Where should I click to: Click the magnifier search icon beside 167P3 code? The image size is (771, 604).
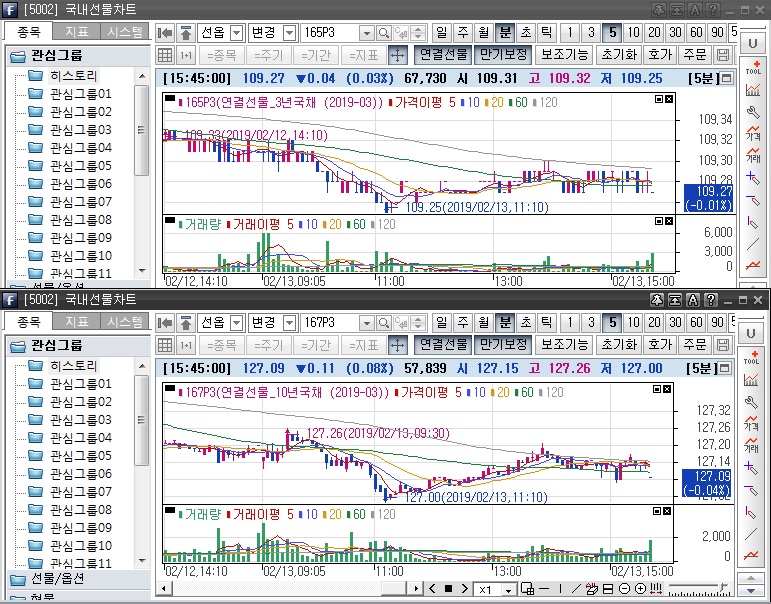click(385, 323)
